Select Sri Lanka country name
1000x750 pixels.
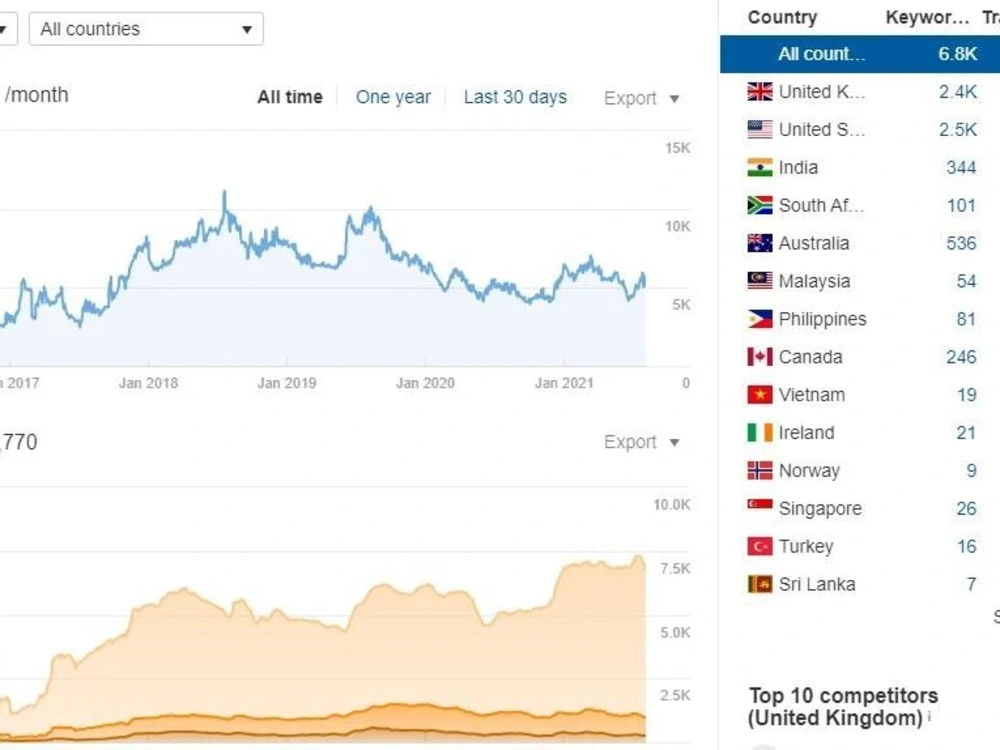click(817, 584)
